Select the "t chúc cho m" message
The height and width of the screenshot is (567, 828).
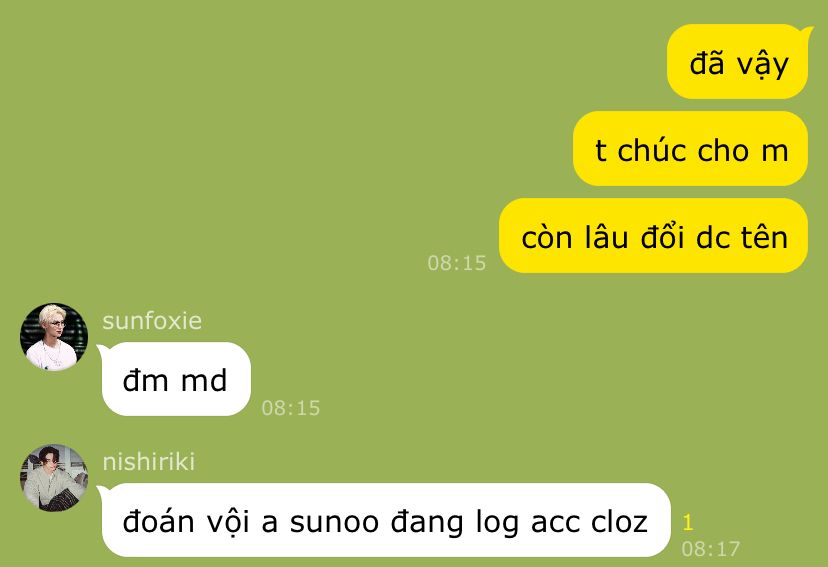691,148
